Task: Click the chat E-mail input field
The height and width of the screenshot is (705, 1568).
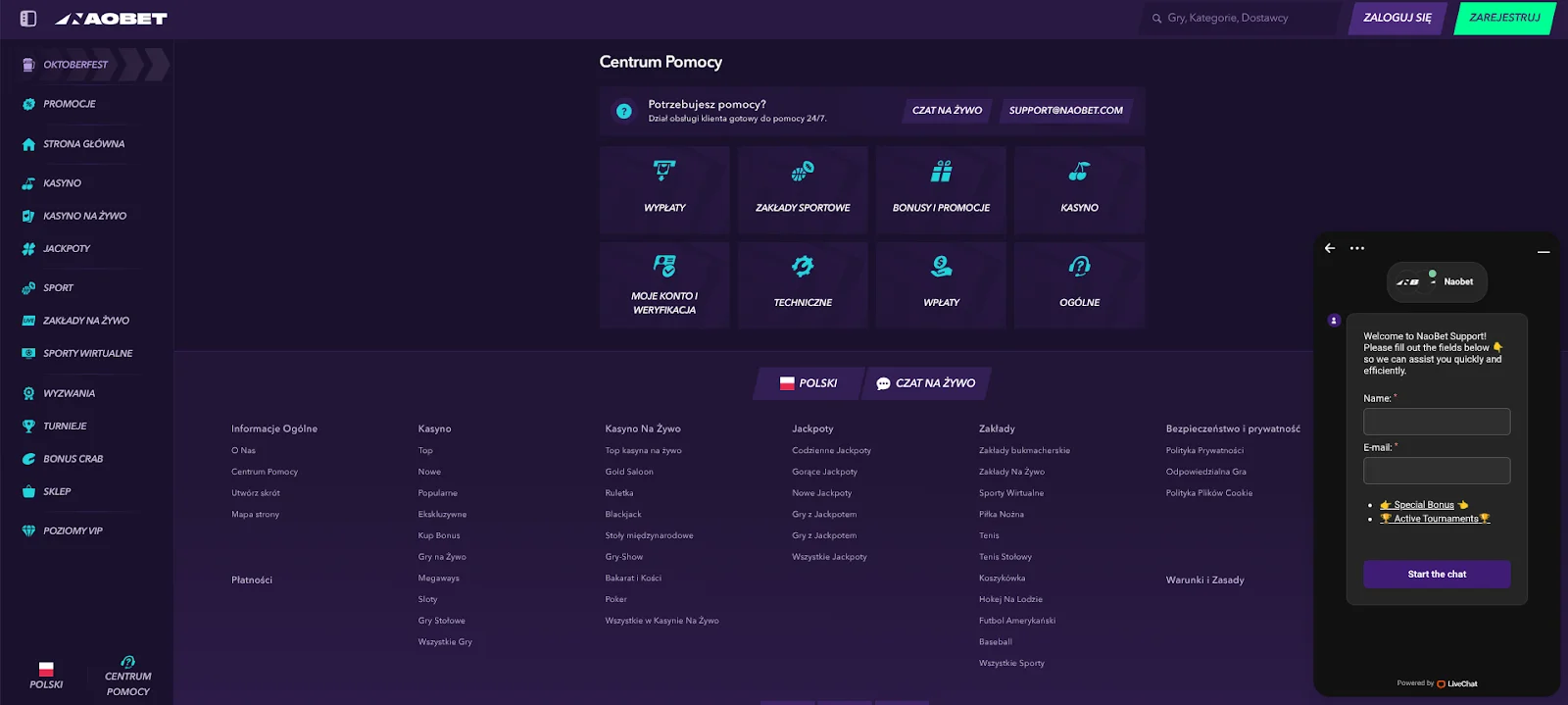Action: (x=1437, y=471)
